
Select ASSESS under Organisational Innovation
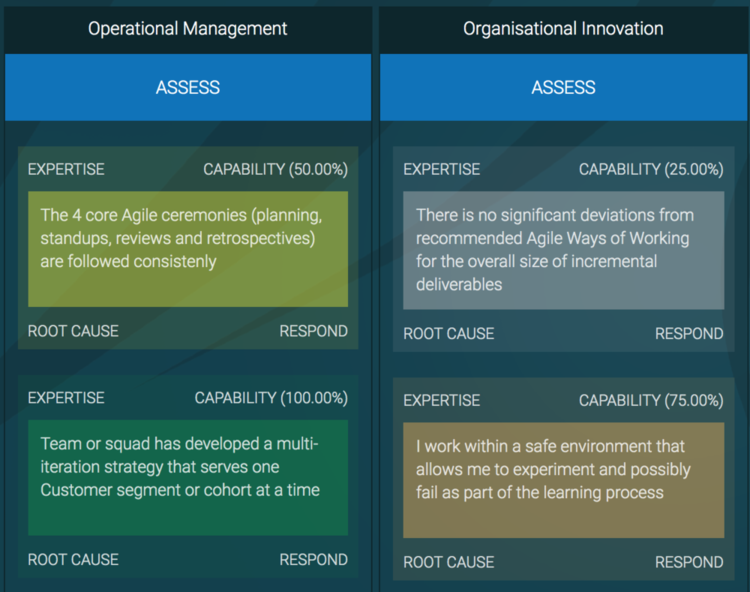[563, 87]
